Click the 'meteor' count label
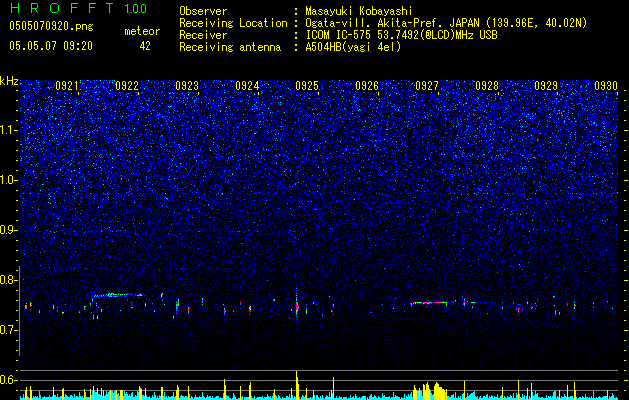Viewport: 629px width, 400px height. coord(142,31)
